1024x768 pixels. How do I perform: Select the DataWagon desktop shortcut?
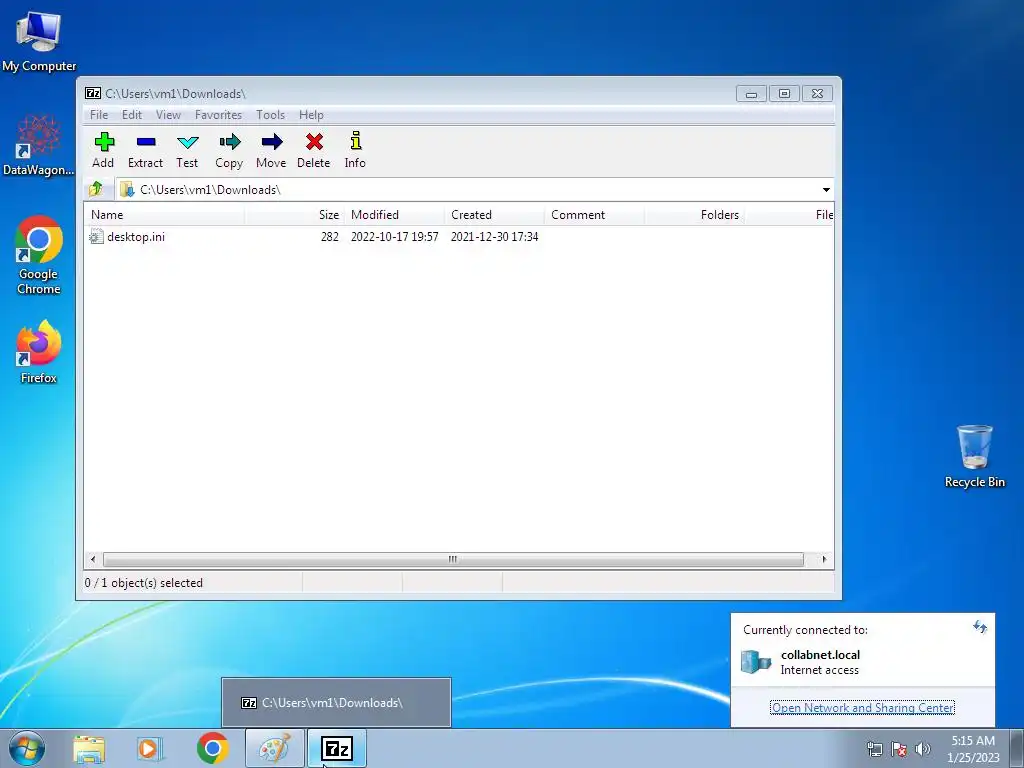click(39, 145)
